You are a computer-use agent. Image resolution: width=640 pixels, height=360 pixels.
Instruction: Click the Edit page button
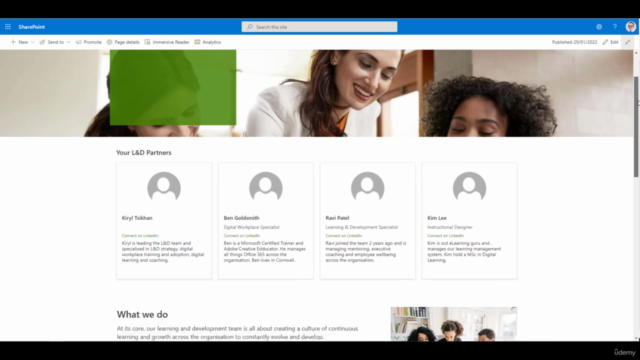[610, 42]
